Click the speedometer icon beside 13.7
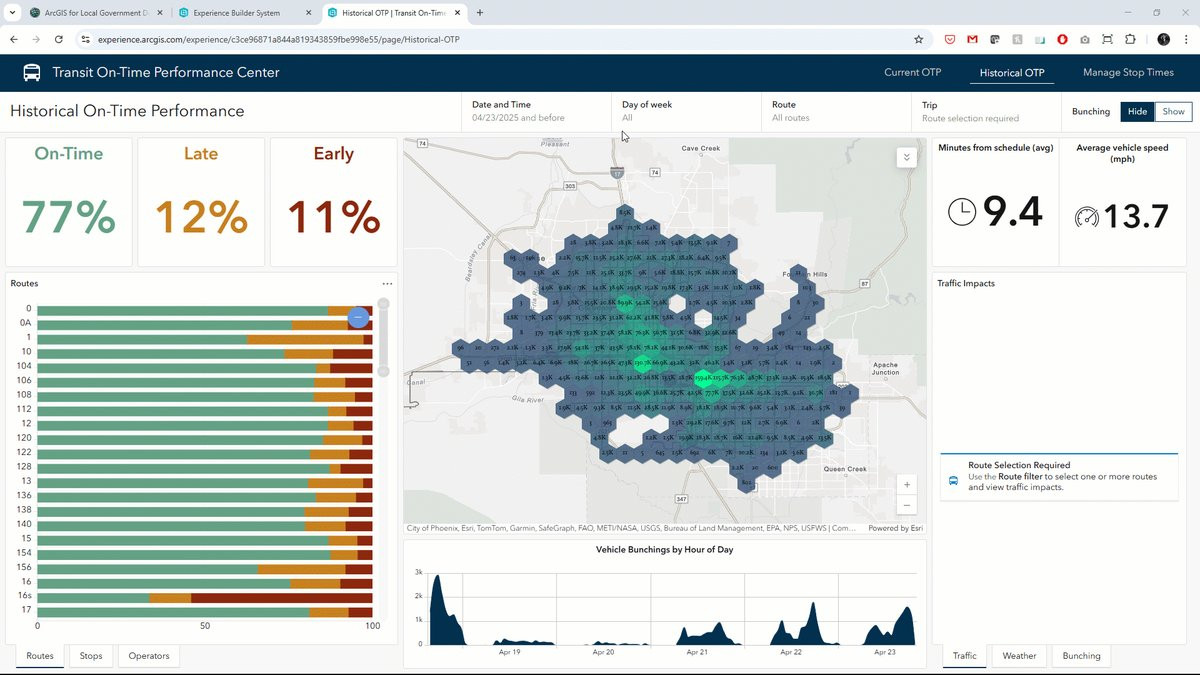Screen dimensions: 1200x675 (1086, 217)
